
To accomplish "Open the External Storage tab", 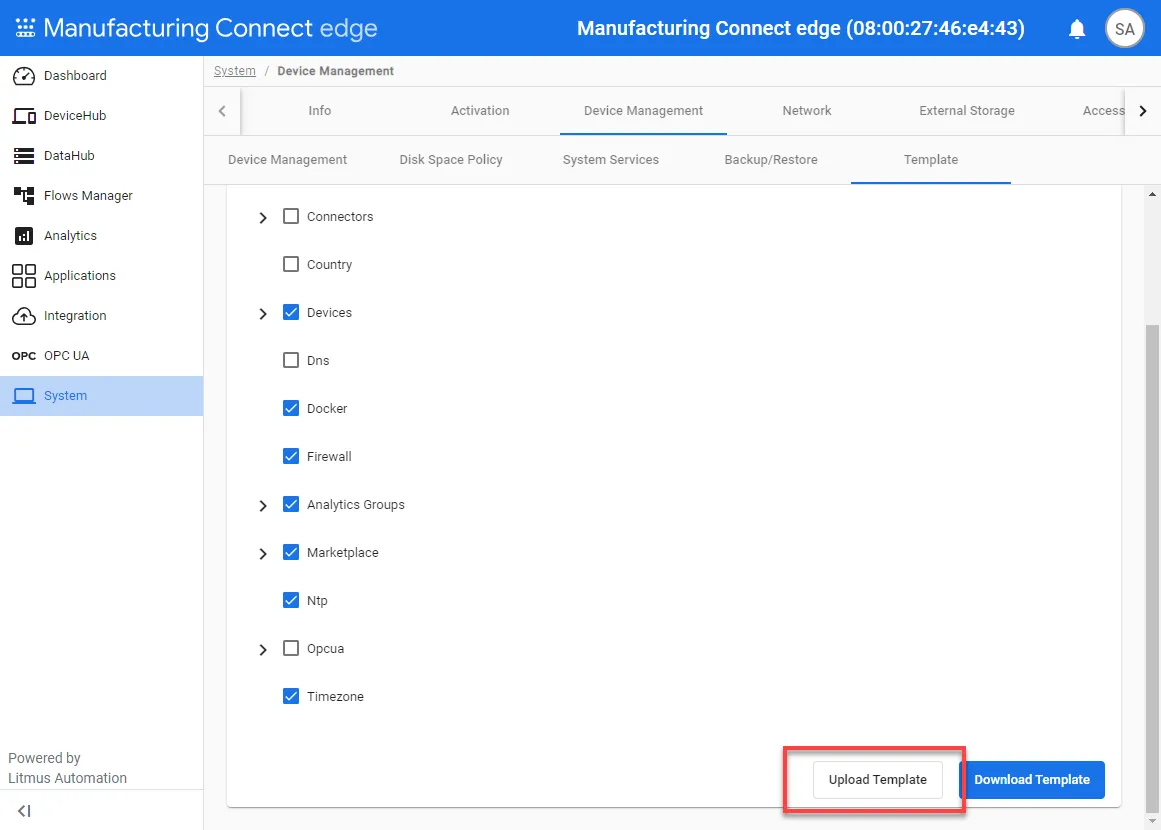I will [x=966, y=110].
